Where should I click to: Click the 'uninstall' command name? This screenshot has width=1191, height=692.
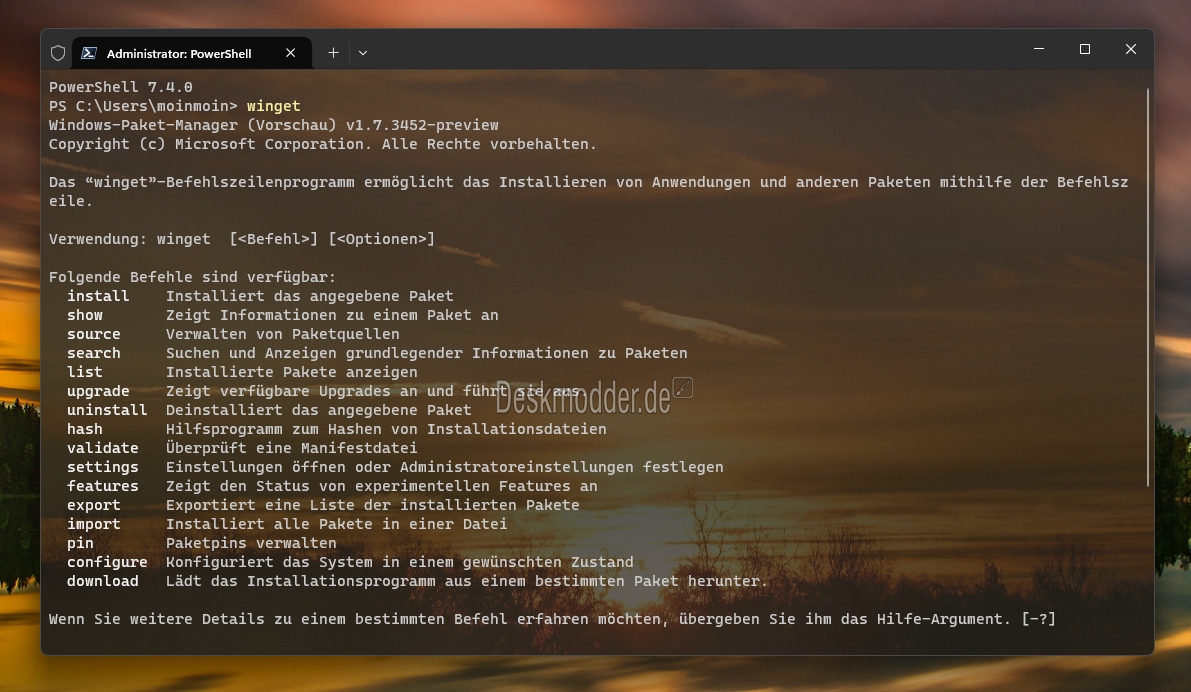(x=107, y=410)
